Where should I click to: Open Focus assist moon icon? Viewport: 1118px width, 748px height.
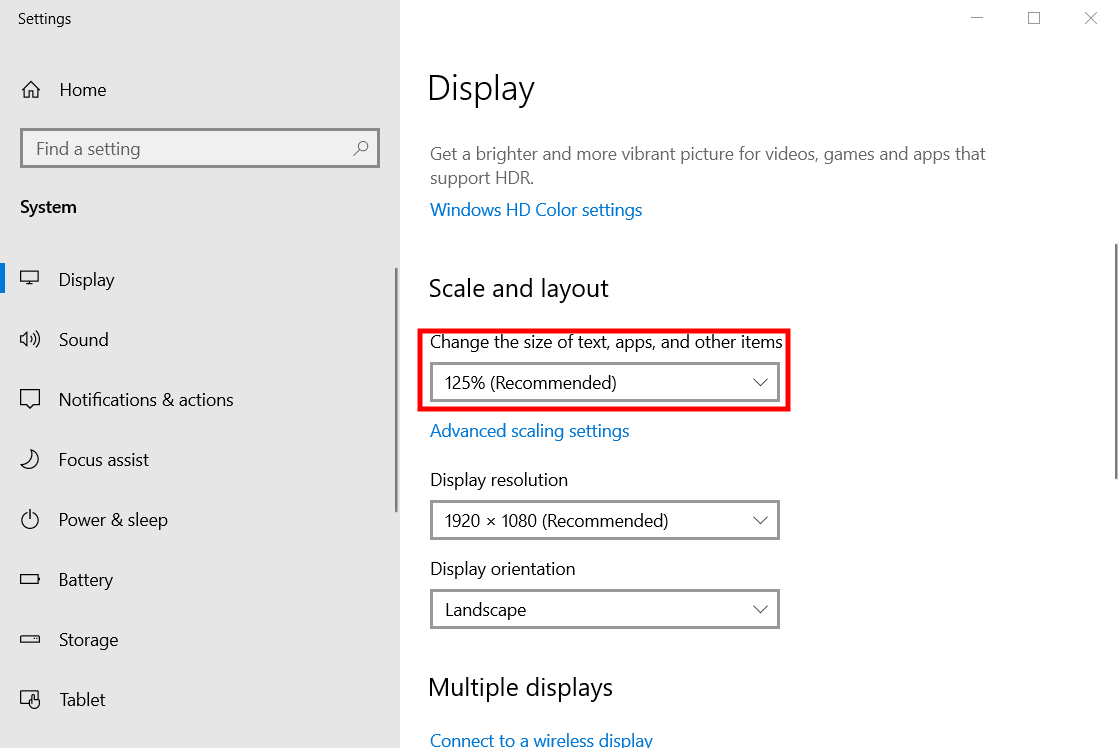point(30,459)
